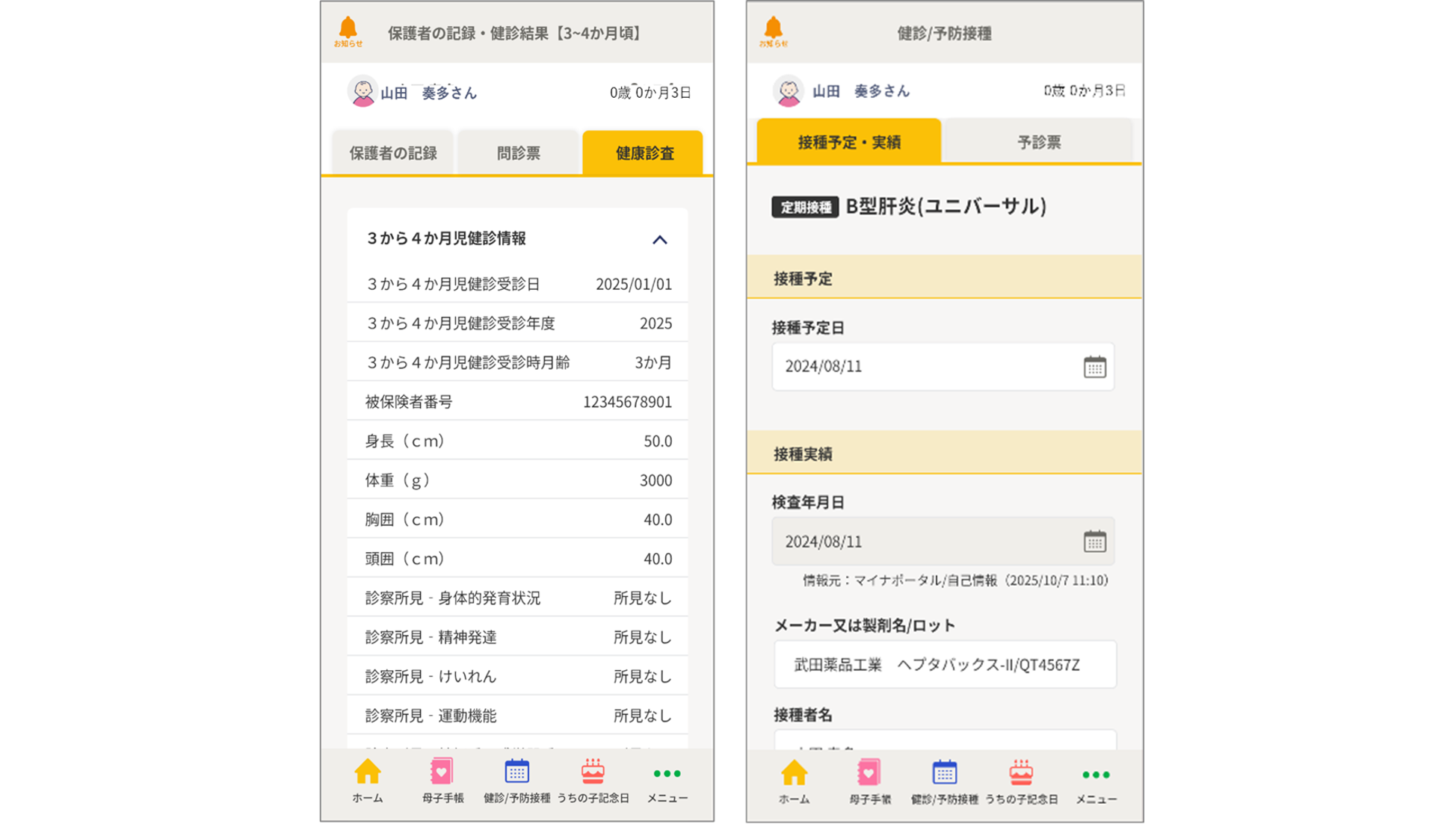Open calendar picker for 検査年月日

(1094, 542)
